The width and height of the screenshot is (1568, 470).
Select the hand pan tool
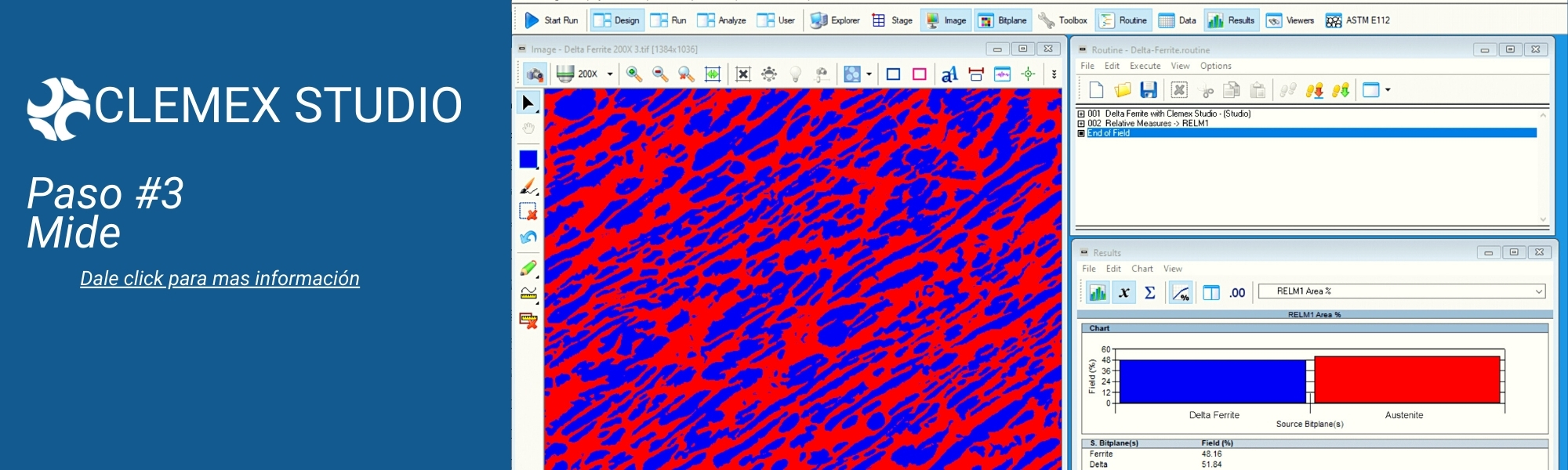click(x=528, y=128)
